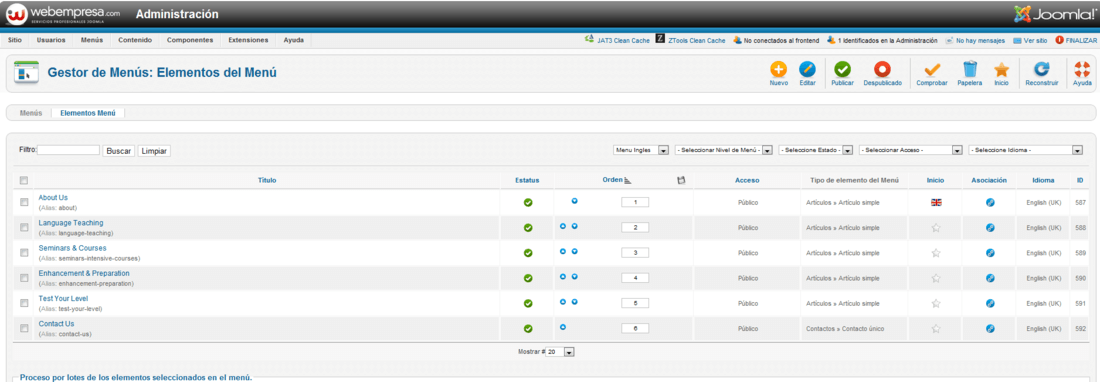Switch to the Menús submenu tab
Viewport: 1100px width, 382px height.
[x=31, y=112]
